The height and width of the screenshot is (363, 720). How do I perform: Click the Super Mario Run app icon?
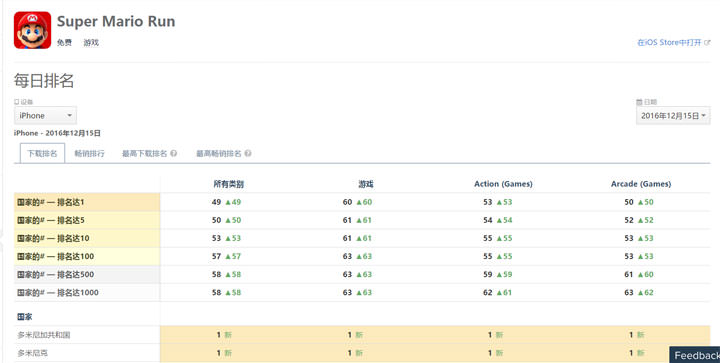click(32, 30)
